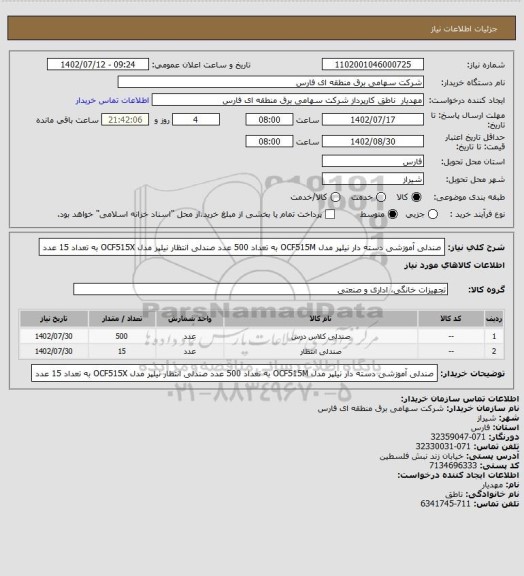This screenshot has width=524, height=576.
Task: Click the نام کالا column header
Action: coord(320,319)
